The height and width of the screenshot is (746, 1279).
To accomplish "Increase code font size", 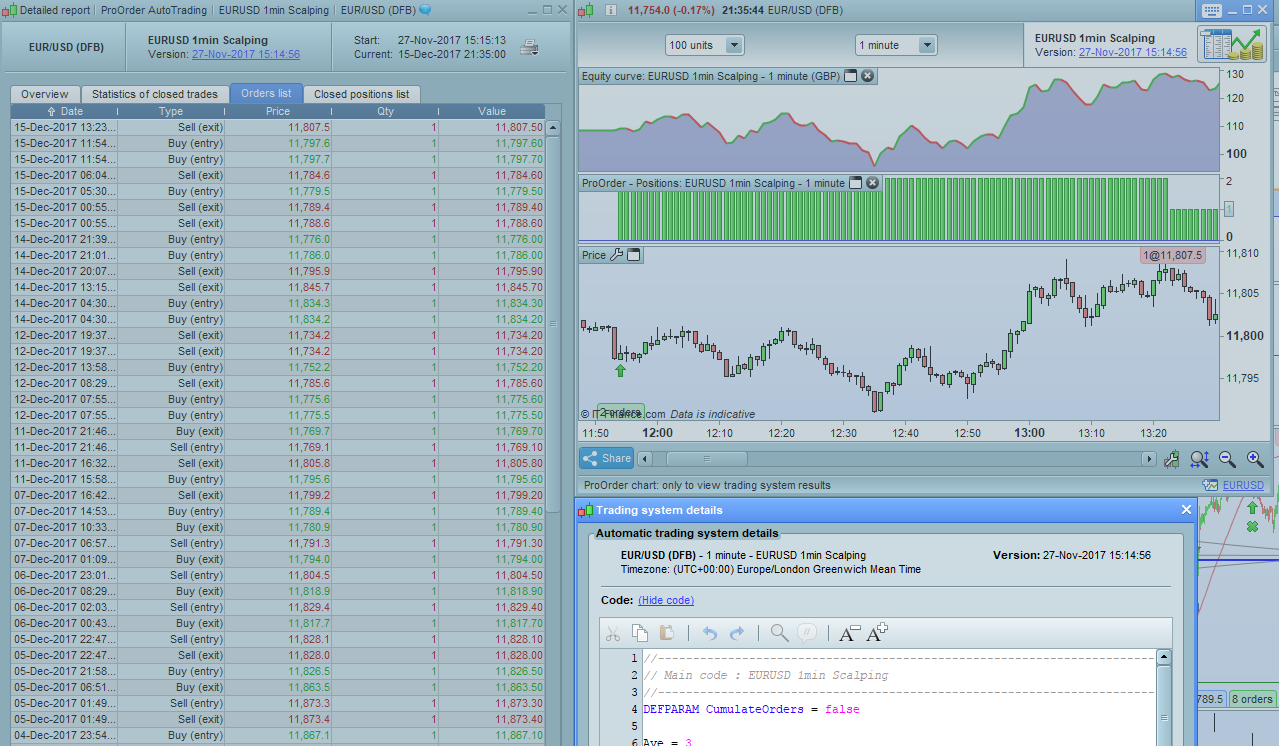I will [877, 633].
